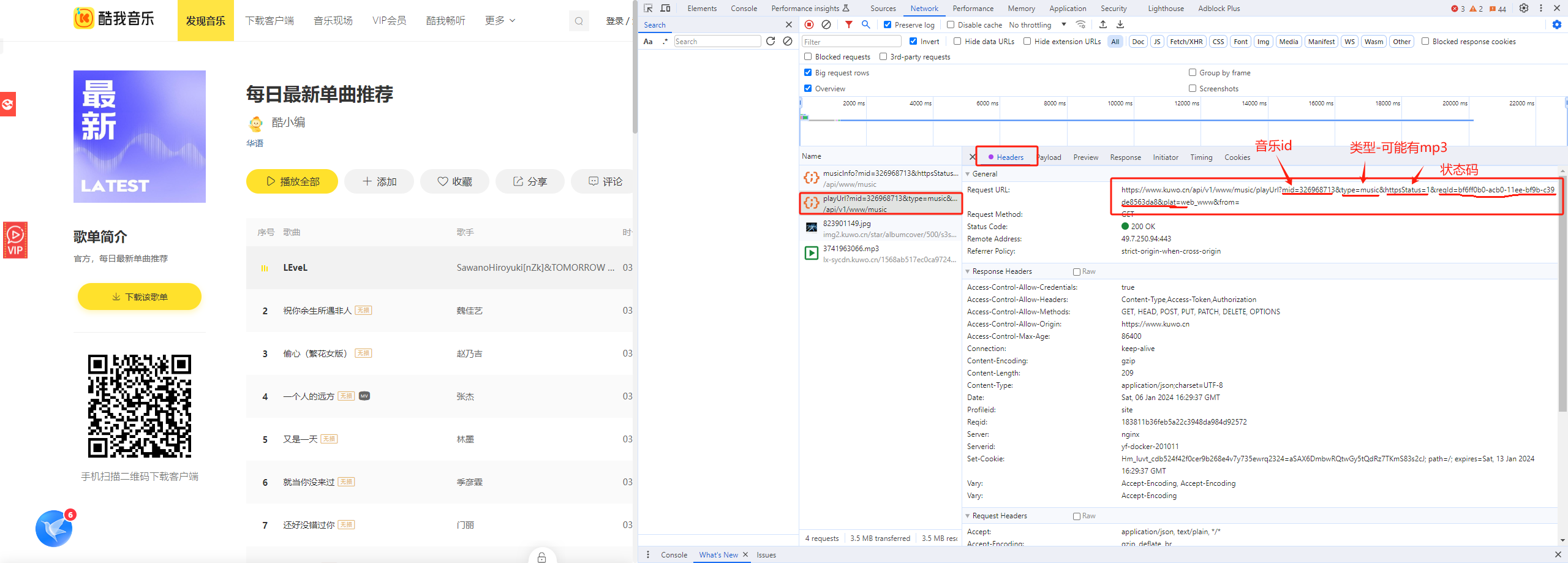This screenshot has height=563, width=1568.
Task: Enable Hide extension URLs checkbox
Action: (x=1027, y=41)
